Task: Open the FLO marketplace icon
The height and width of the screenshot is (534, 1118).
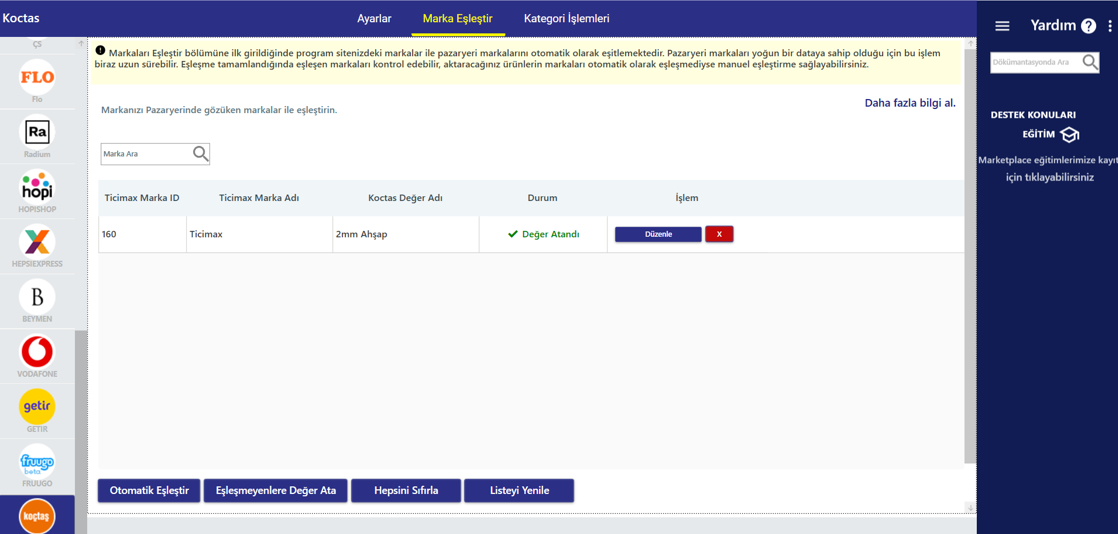Action: (37, 76)
